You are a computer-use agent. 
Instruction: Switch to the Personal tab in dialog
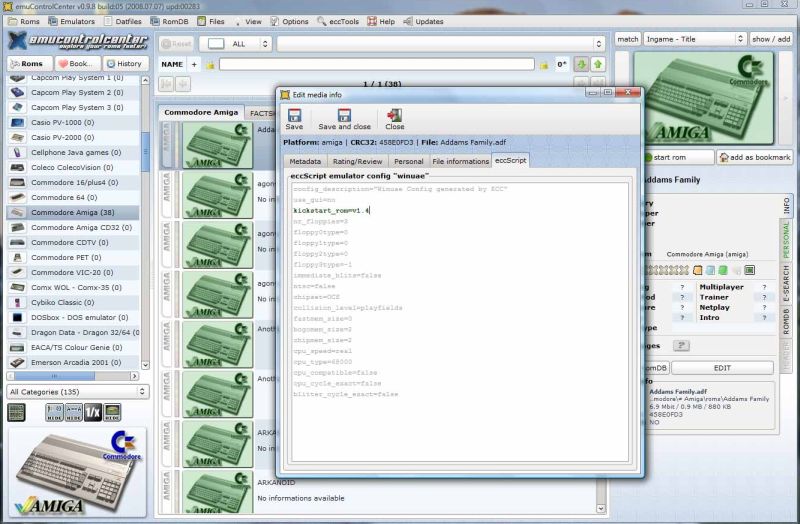tap(409, 161)
